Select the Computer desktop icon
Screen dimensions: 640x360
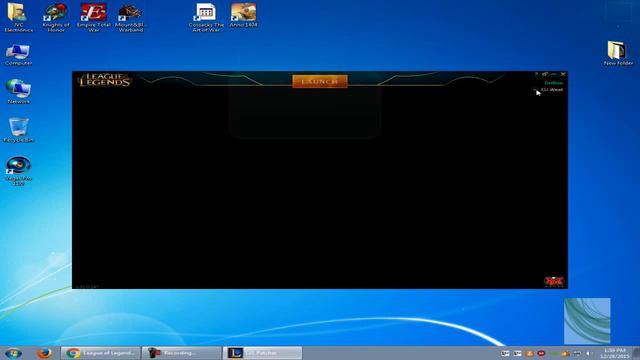(x=18, y=55)
